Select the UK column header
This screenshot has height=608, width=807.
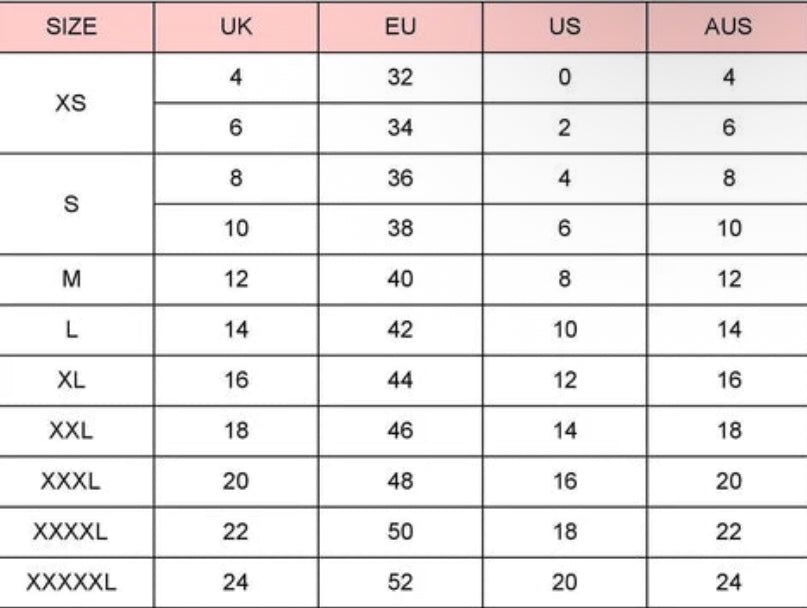(236, 26)
